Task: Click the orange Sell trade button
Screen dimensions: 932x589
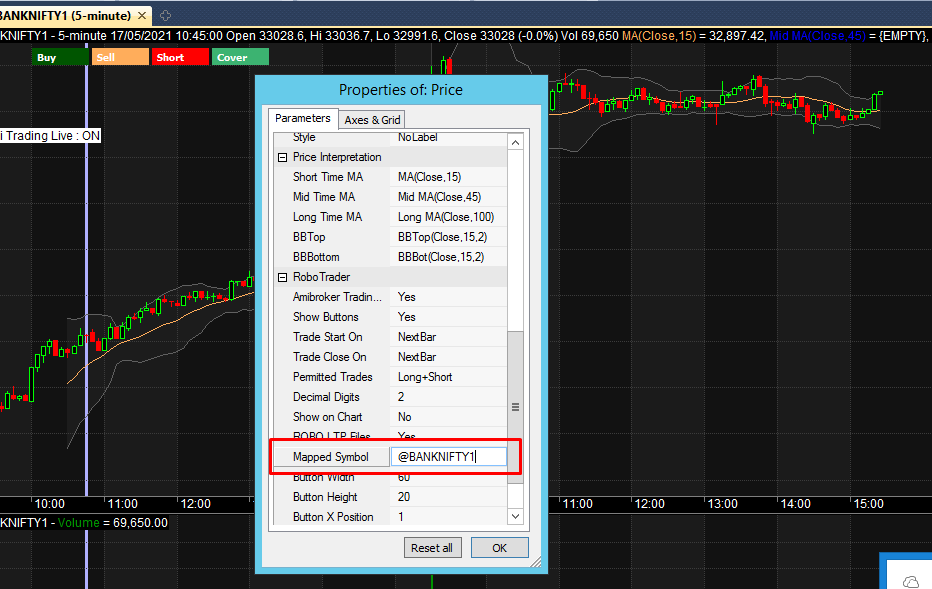Action: point(120,57)
